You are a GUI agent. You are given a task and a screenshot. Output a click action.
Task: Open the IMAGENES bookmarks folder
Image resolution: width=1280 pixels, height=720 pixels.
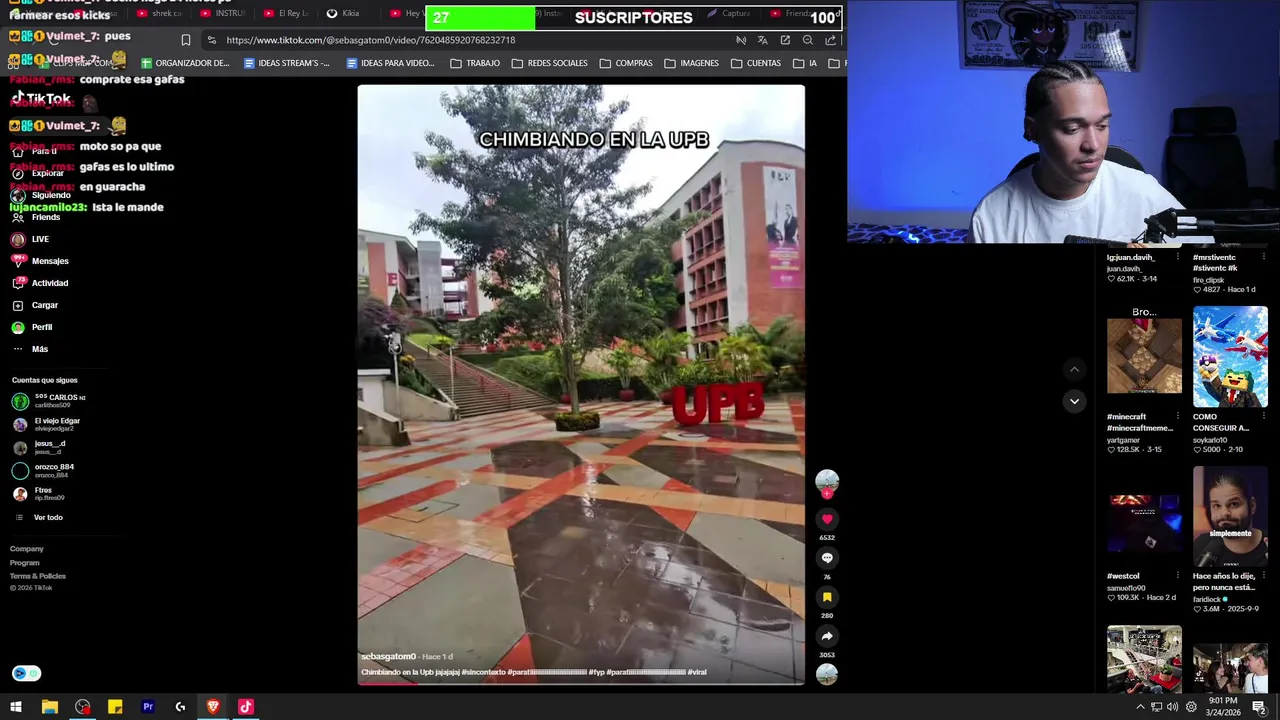click(x=691, y=63)
